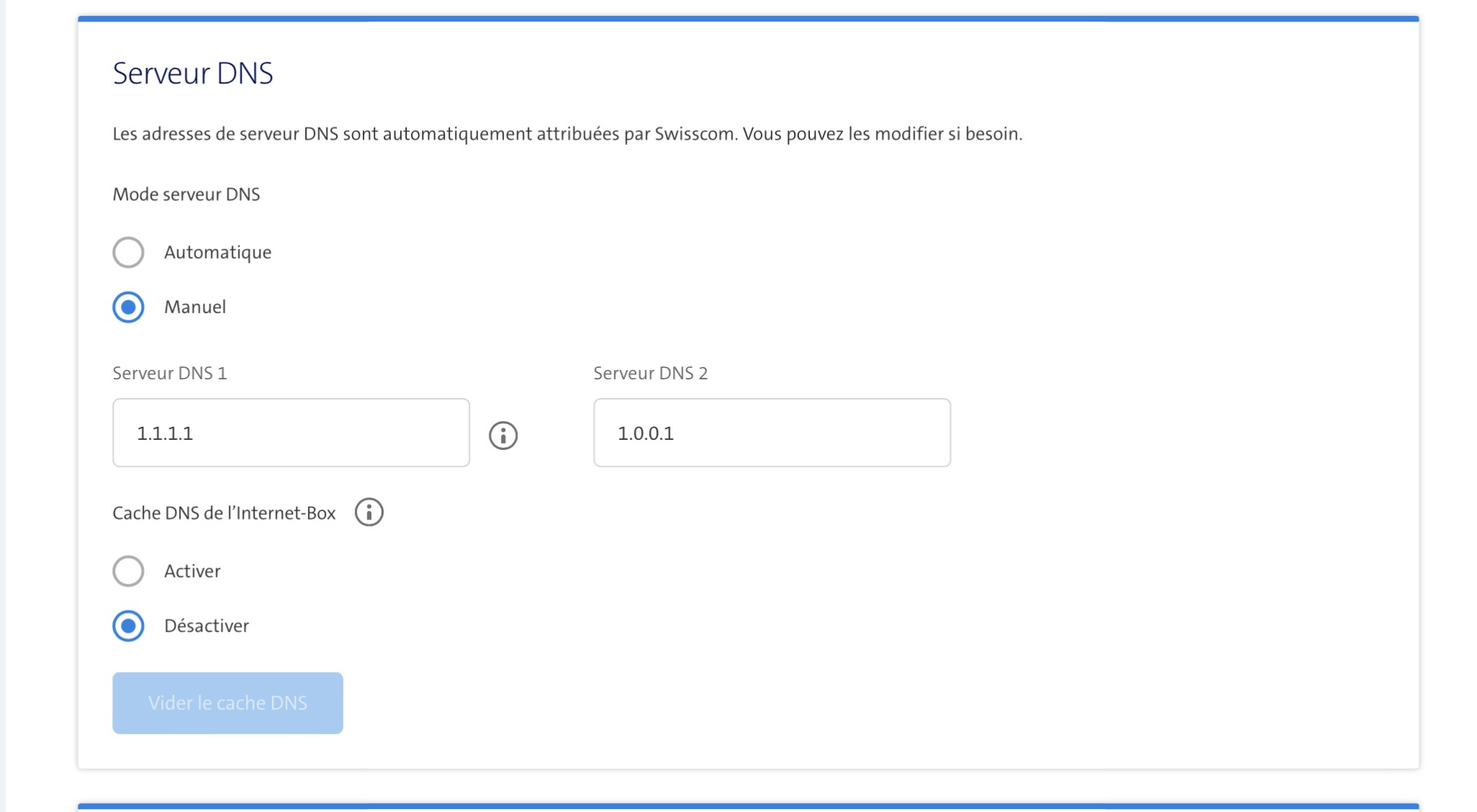Click the blue top border of DNS card
The image size is (1477, 812).
click(748, 19)
